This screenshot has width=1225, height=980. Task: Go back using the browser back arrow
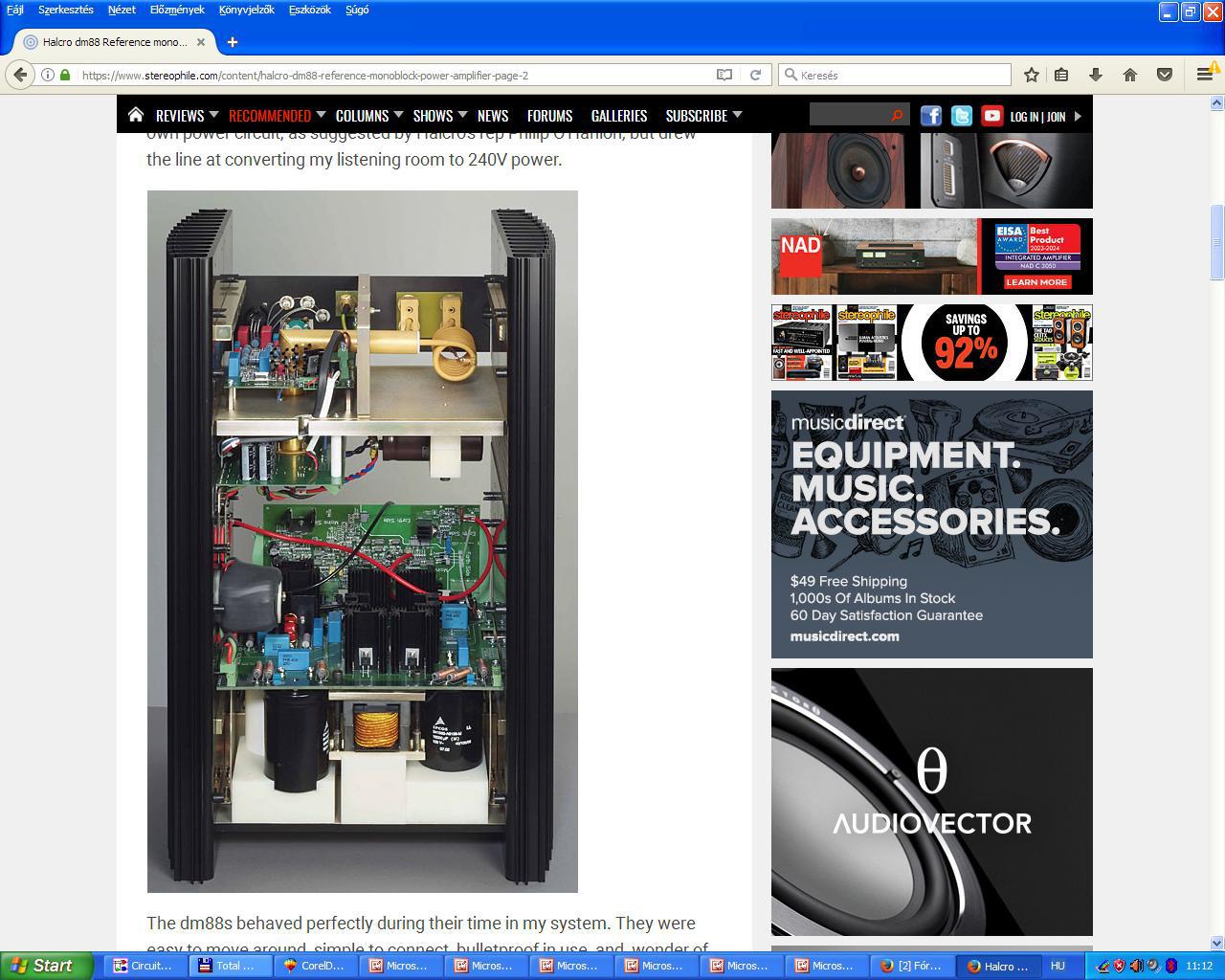21,75
